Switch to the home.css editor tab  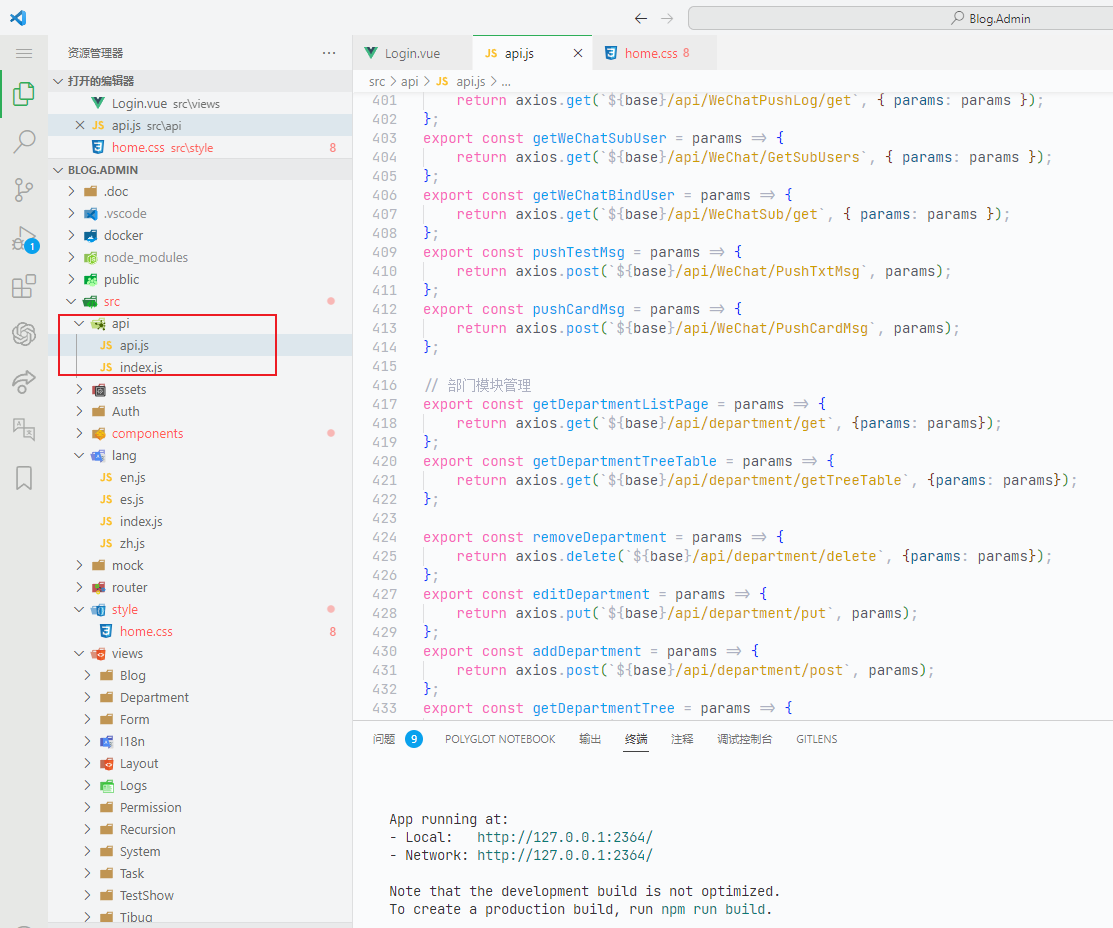point(650,53)
